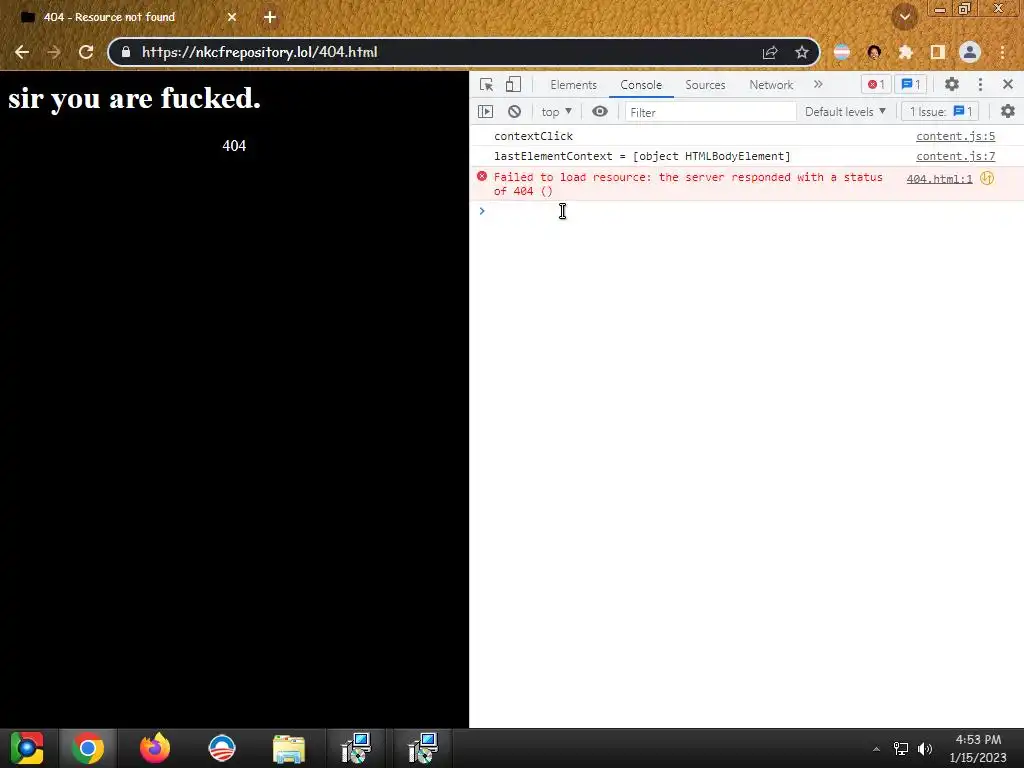Switch to the Elements tab
The height and width of the screenshot is (768, 1024).
click(573, 85)
